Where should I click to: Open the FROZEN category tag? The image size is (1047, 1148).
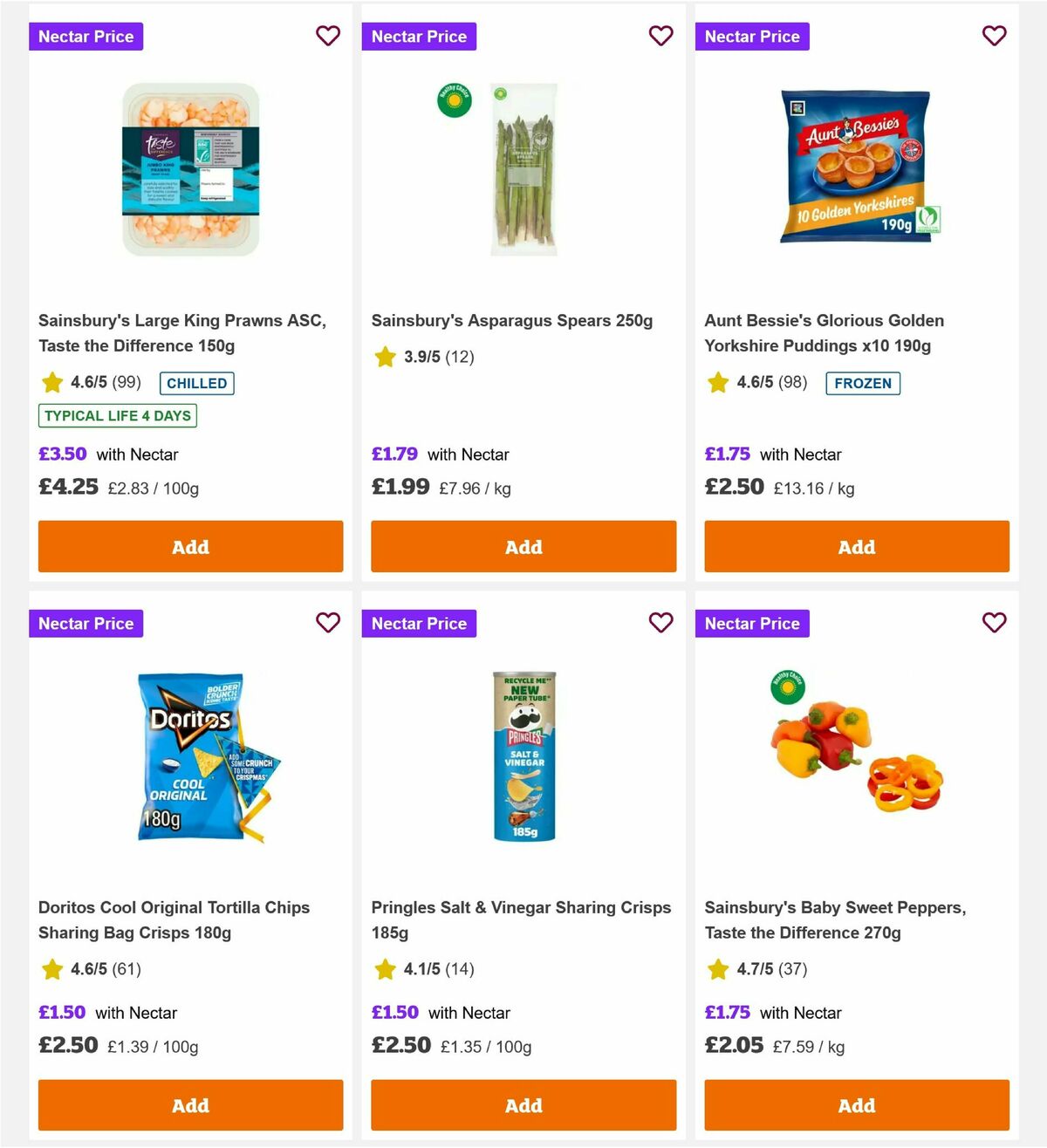[863, 383]
